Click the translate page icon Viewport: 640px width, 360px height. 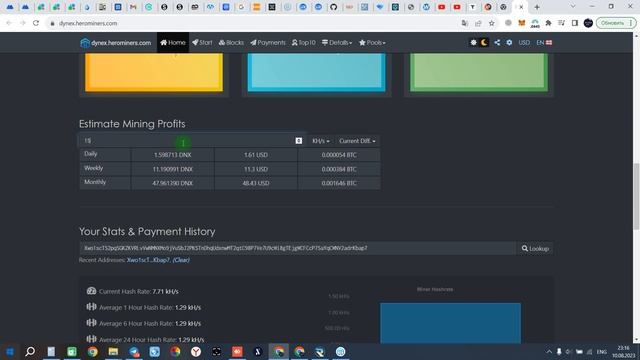coord(464,23)
